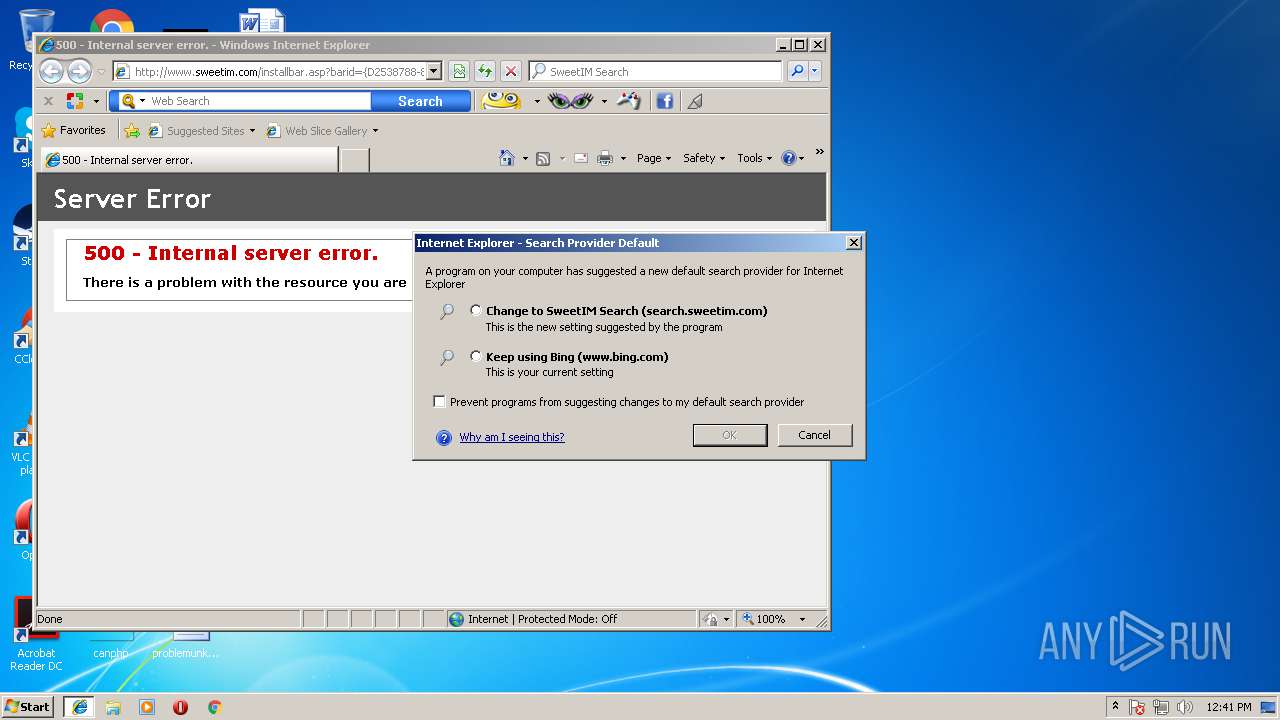Click the blue Search button
1280x720 pixels.
point(420,101)
